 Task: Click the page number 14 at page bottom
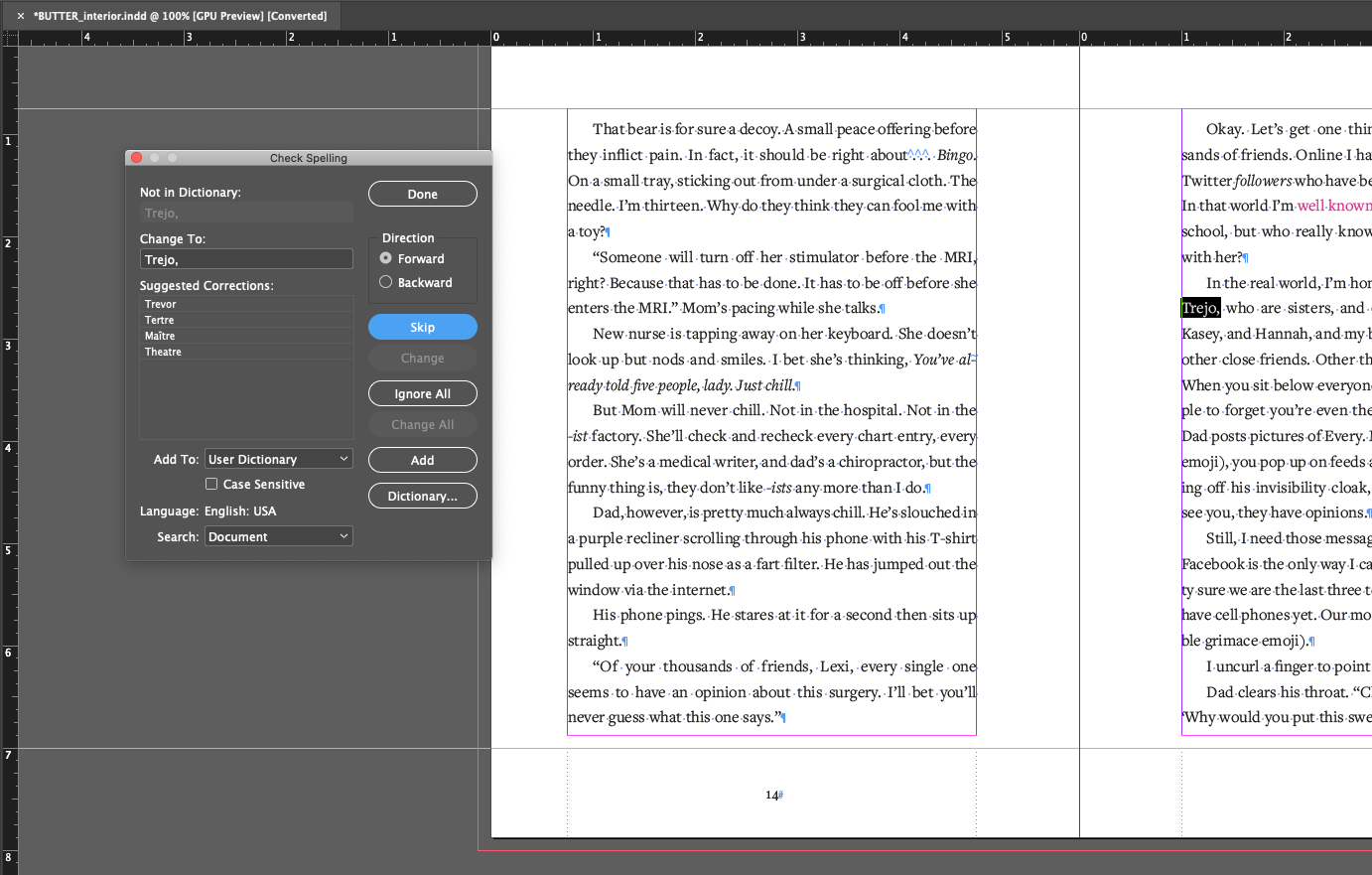[x=770, y=795]
